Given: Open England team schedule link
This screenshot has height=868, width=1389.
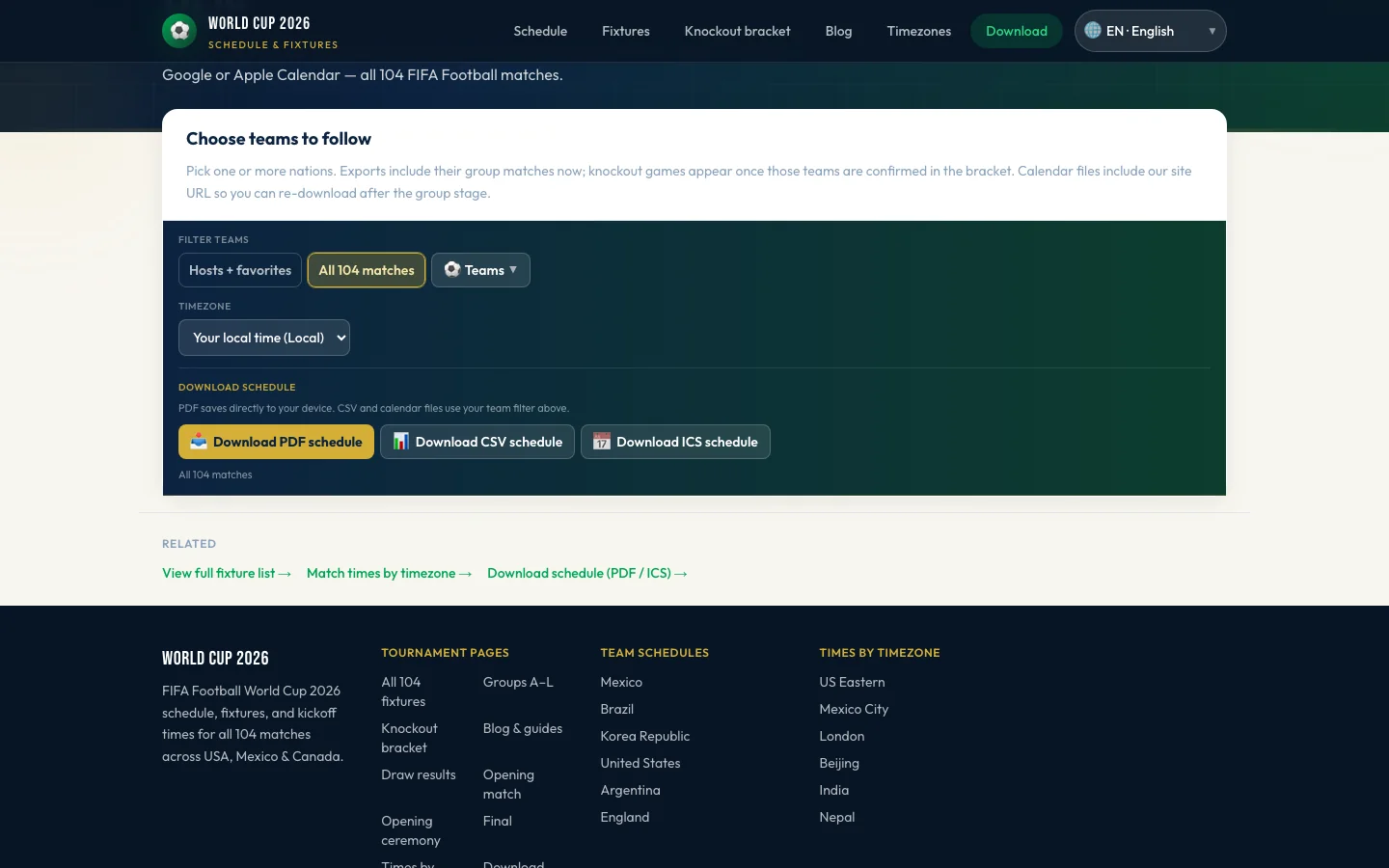Looking at the screenshot, I should [x=625, y=817].
